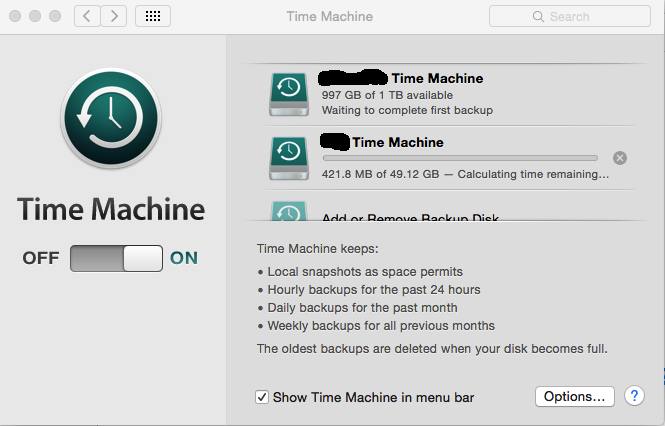Switch Time Machine OFF/ON toggle
Screen dimensions: 665x426
(x=116, y=258)
